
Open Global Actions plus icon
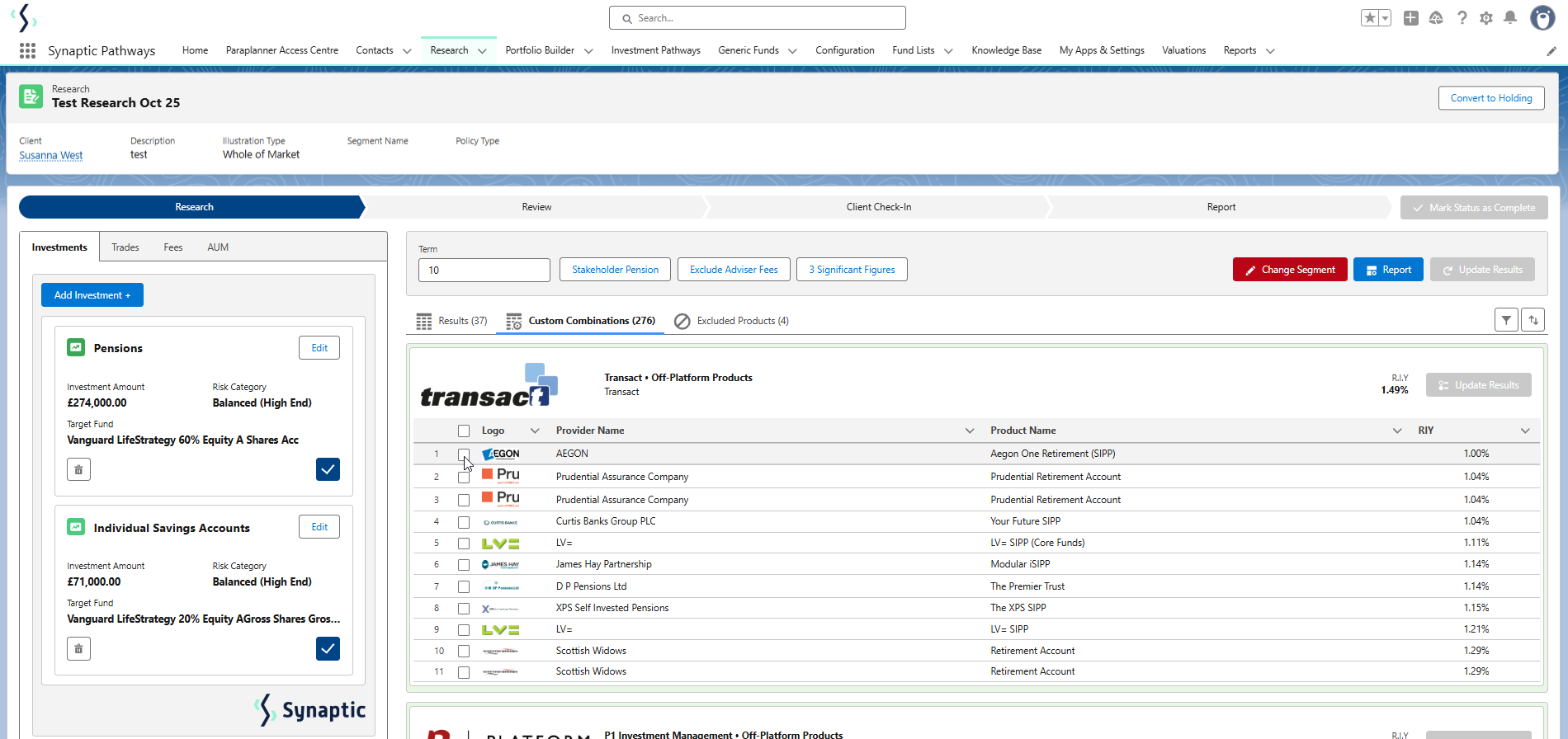(1411, 18)
